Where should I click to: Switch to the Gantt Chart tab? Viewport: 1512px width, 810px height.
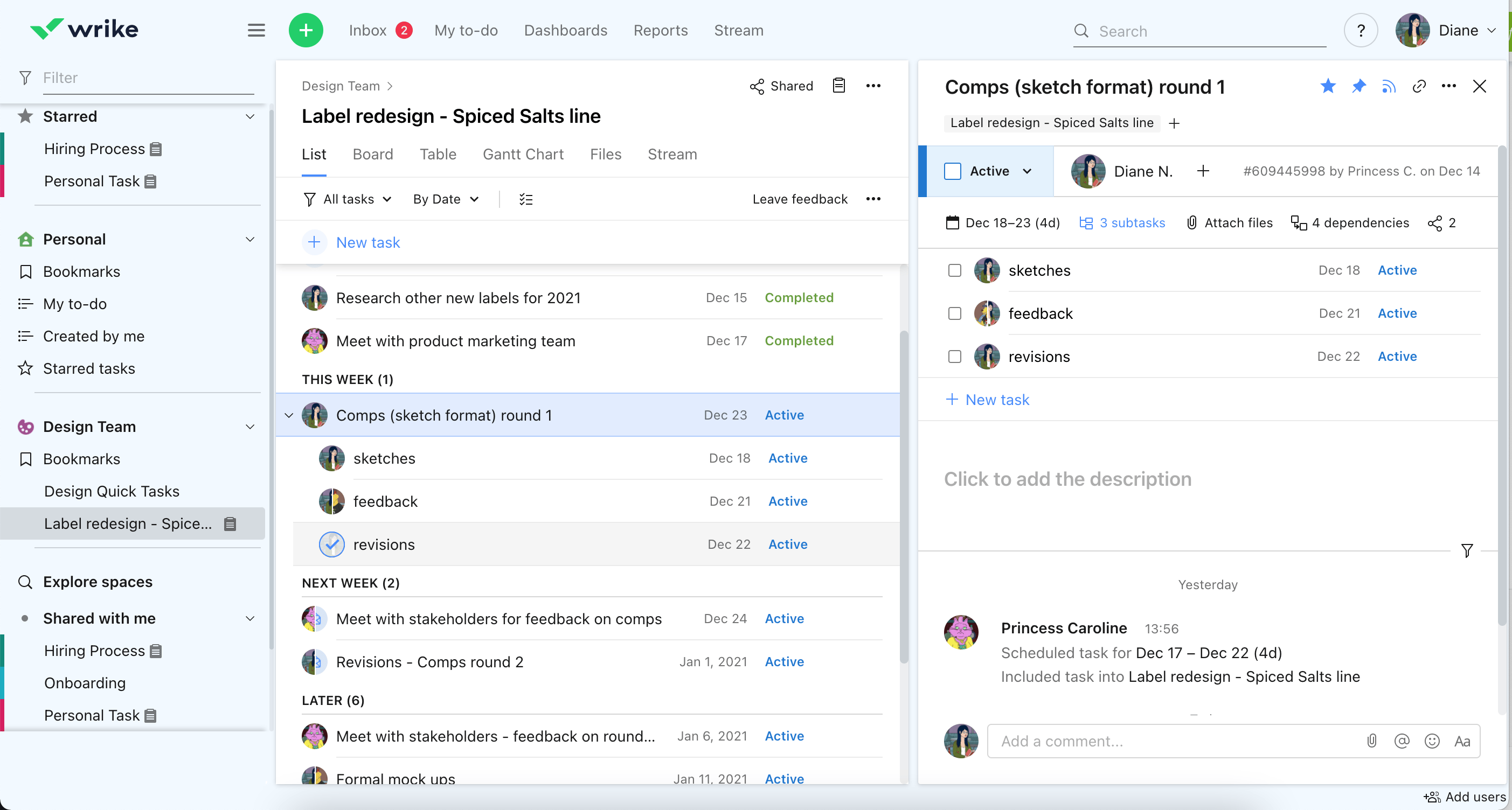click(522, 154)
